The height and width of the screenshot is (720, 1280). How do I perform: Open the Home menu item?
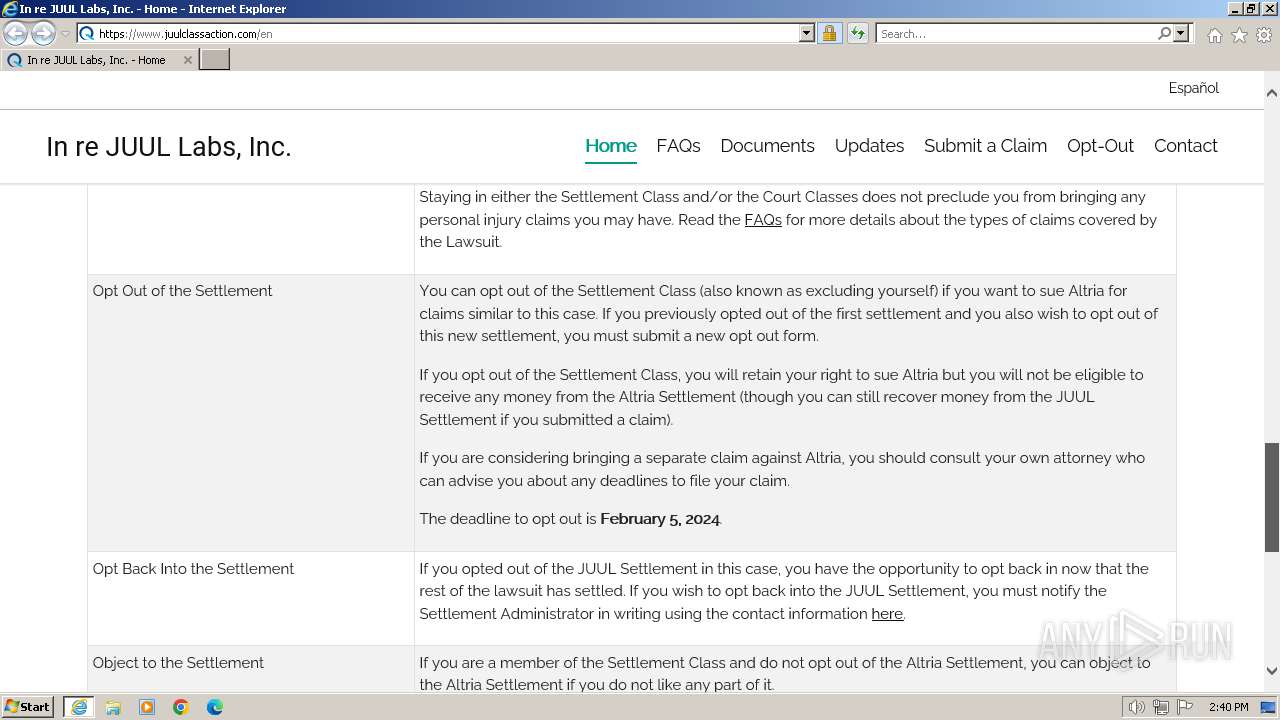pyautogui.click(x=611, y=146)
